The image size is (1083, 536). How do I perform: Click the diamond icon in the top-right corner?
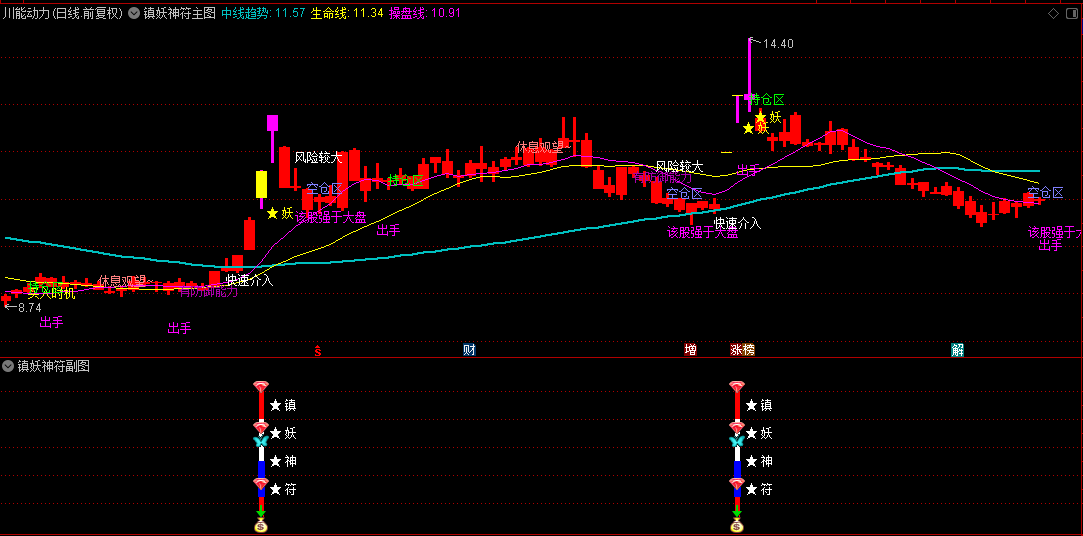(x=1053, y=13)
